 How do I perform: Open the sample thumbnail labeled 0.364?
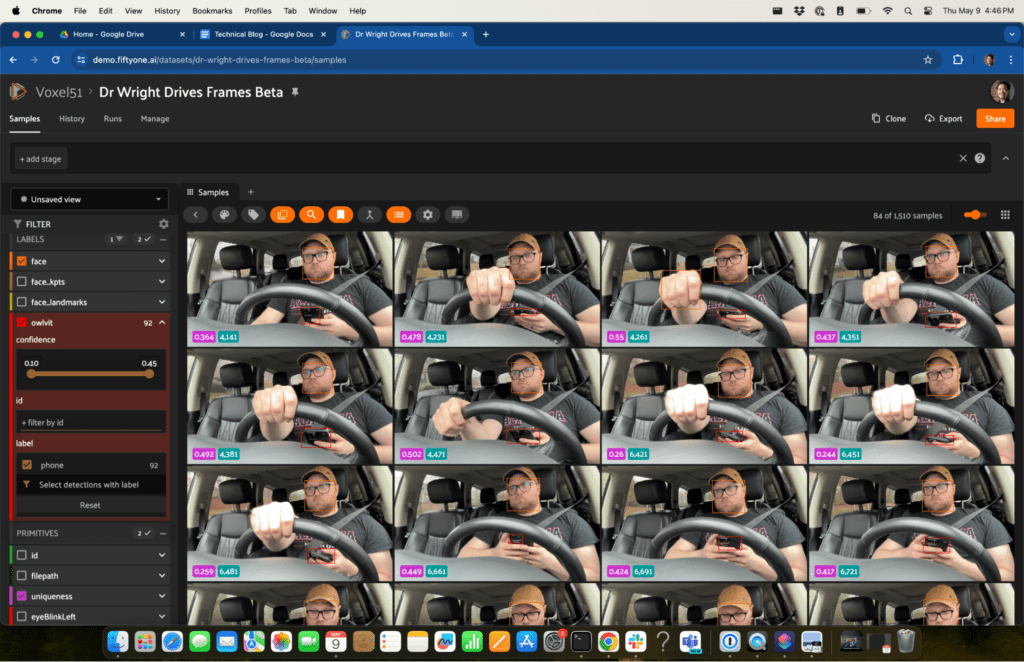(289, 289)
